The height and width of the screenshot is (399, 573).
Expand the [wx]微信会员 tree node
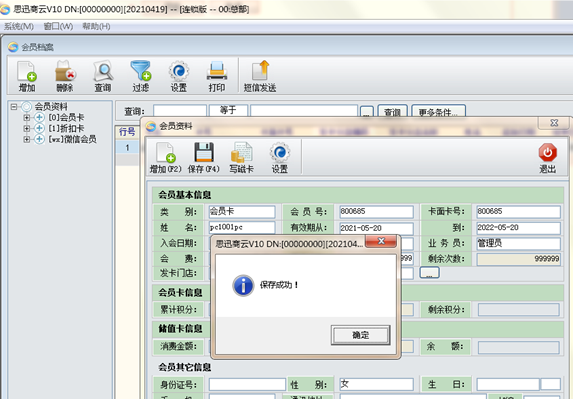pos(26,139)
